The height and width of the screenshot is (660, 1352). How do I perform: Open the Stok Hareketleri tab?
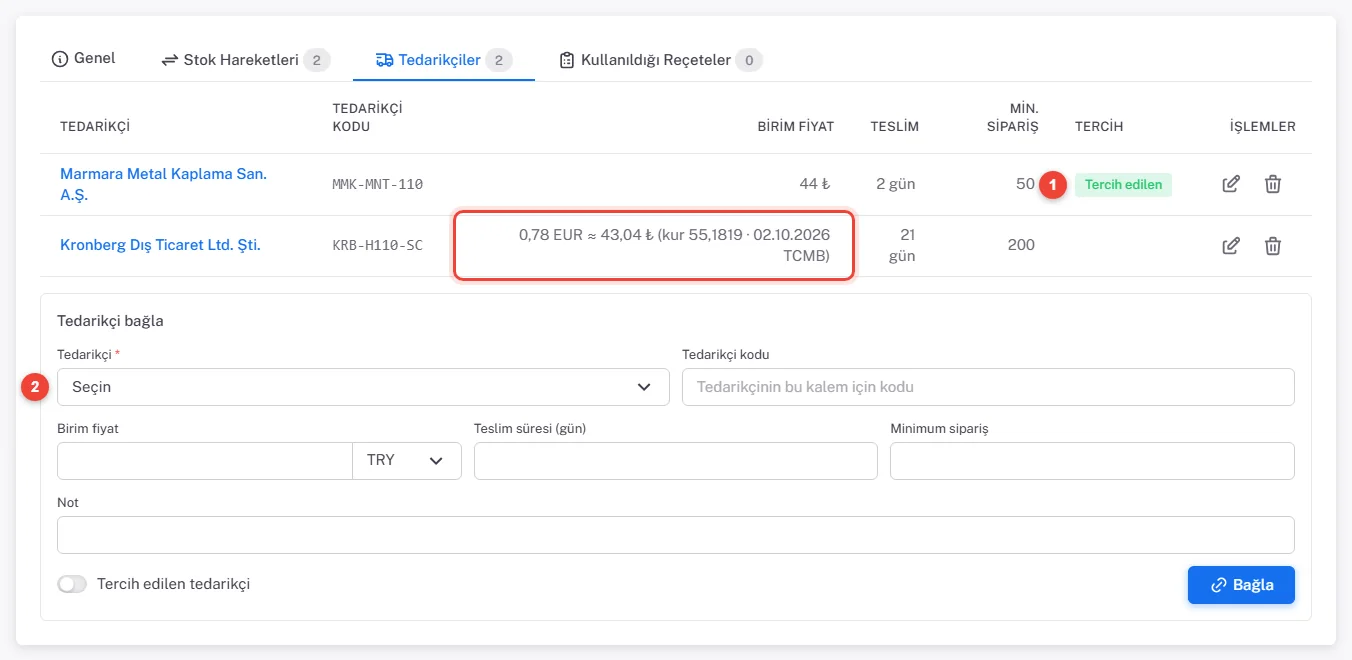click(x=245, y=60)
